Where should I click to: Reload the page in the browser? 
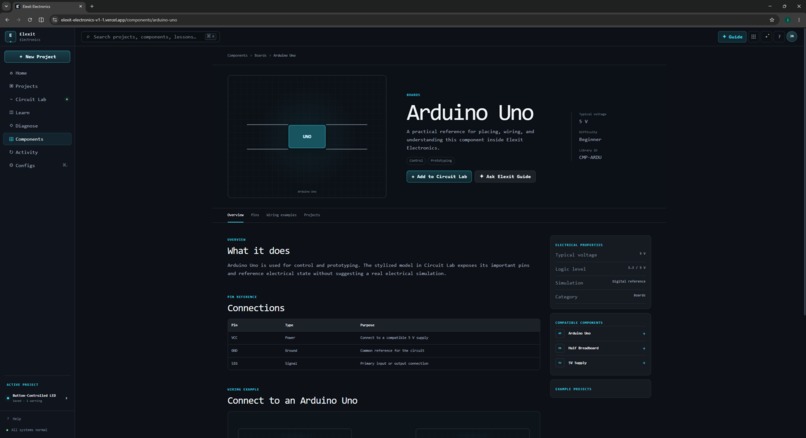point(30,20)
